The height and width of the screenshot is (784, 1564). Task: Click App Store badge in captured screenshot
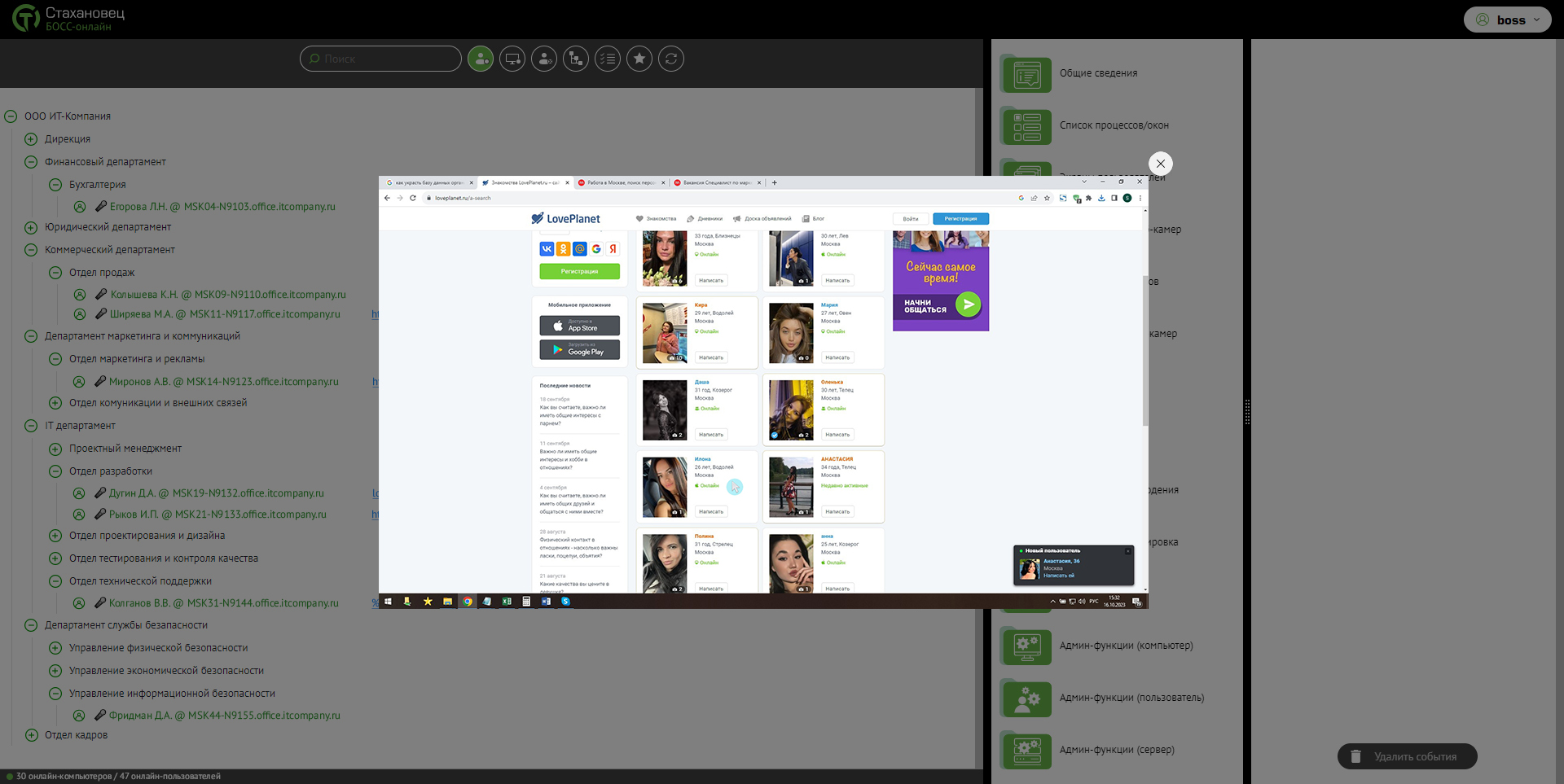[x=579, y=326]
